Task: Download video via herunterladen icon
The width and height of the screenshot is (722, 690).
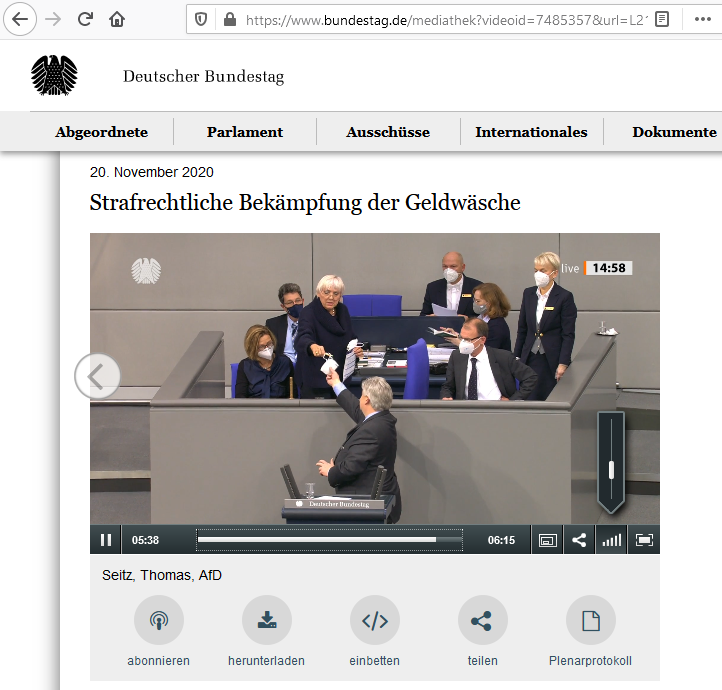Action: 267,620
